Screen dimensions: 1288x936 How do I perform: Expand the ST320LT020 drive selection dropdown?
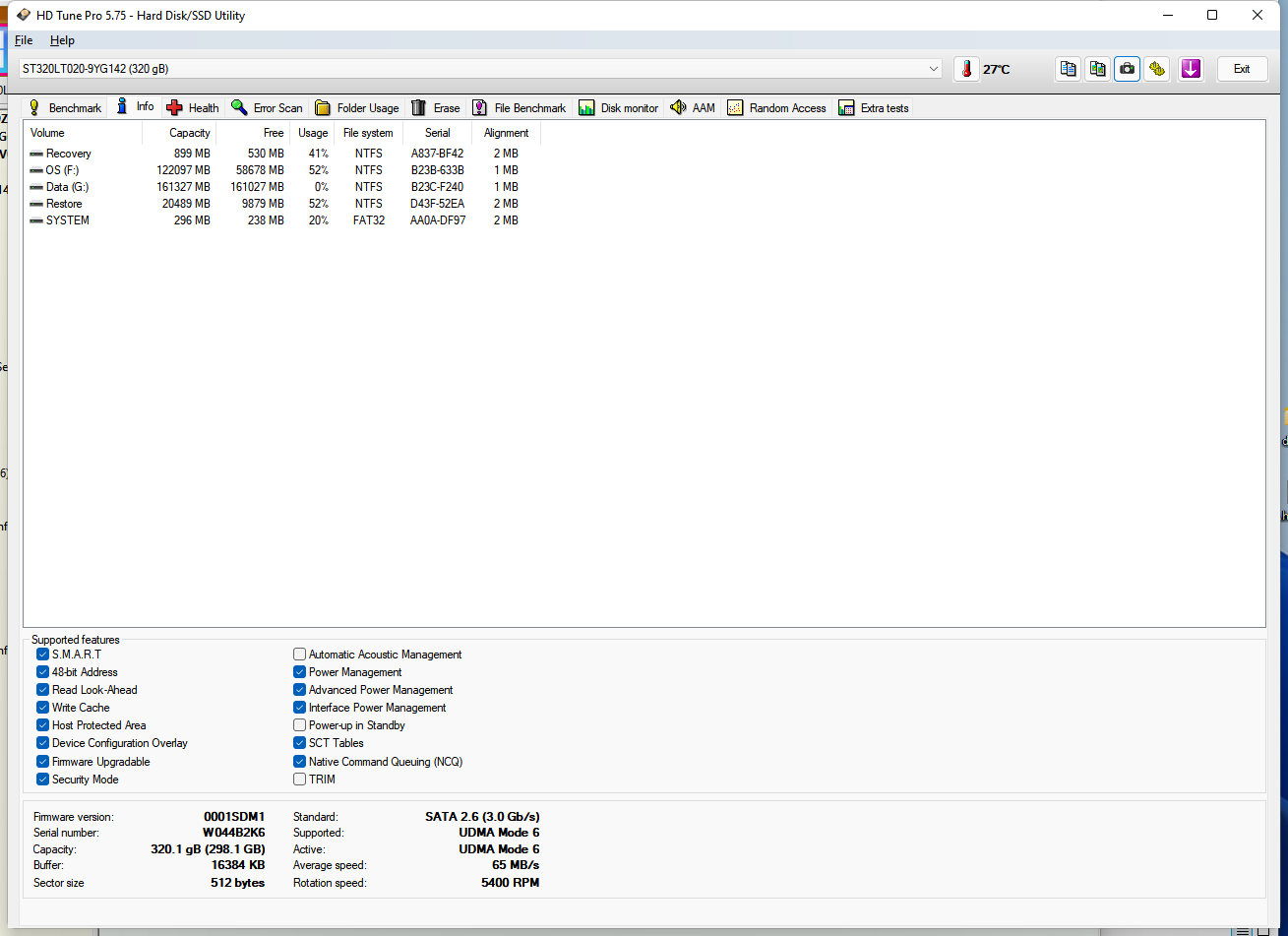(x=933, y=69)
